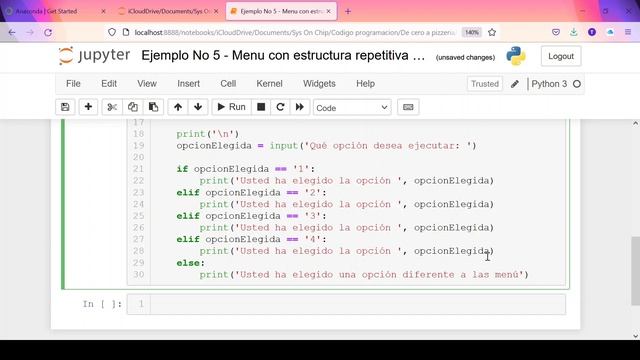This screenshot has width=640, height=360.
Task: Go back in browser history
Action: [x=12, y=32]
